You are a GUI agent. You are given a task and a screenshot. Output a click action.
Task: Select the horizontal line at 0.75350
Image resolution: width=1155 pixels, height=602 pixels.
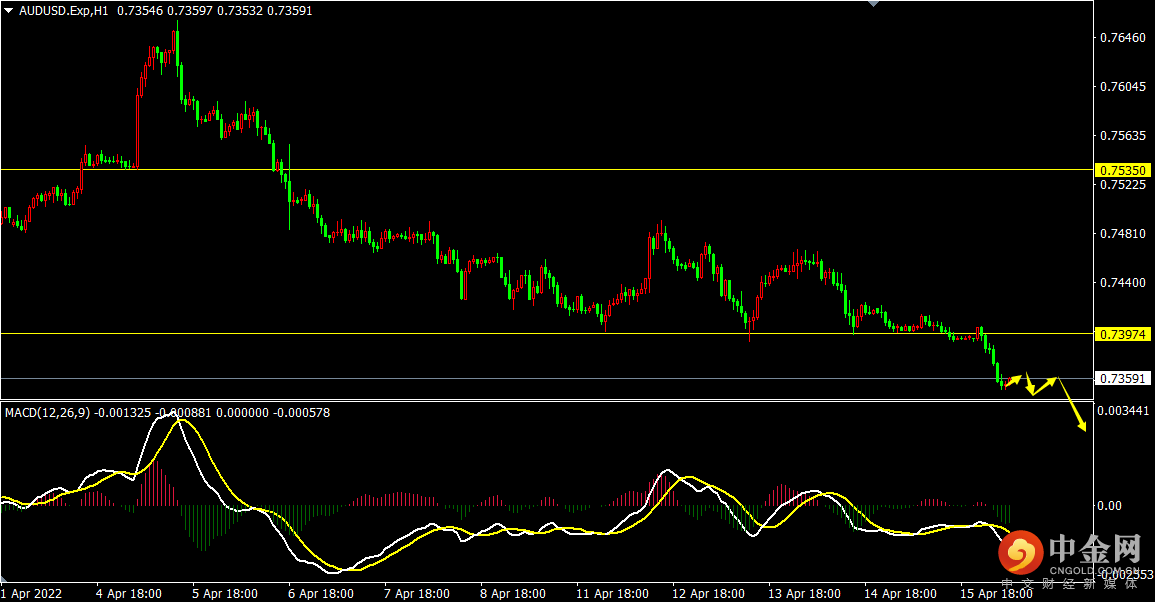500,169
